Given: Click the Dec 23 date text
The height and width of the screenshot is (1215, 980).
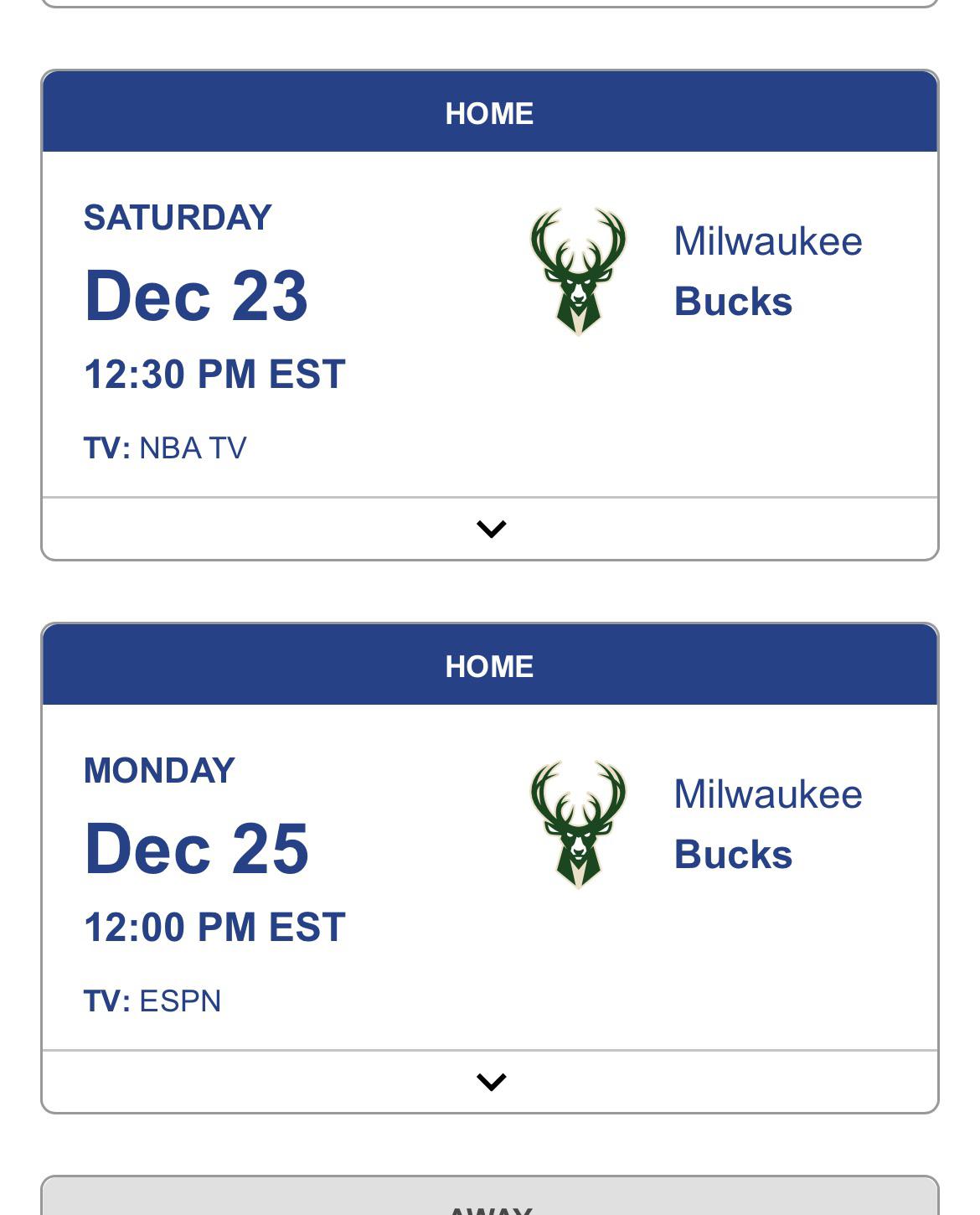Looking at the screenshot, I should pyautogui.click(x=196, y=296).
